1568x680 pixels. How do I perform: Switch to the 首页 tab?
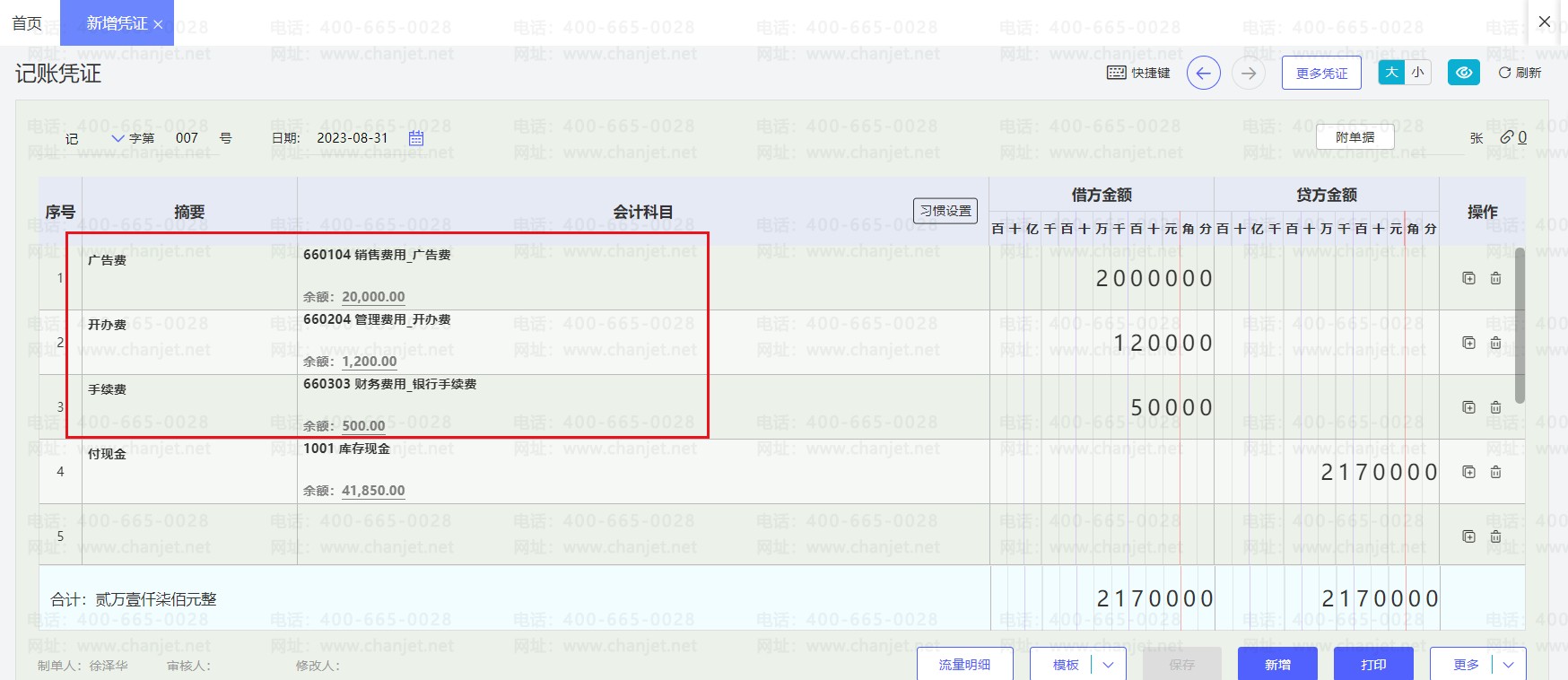point(27,23)
